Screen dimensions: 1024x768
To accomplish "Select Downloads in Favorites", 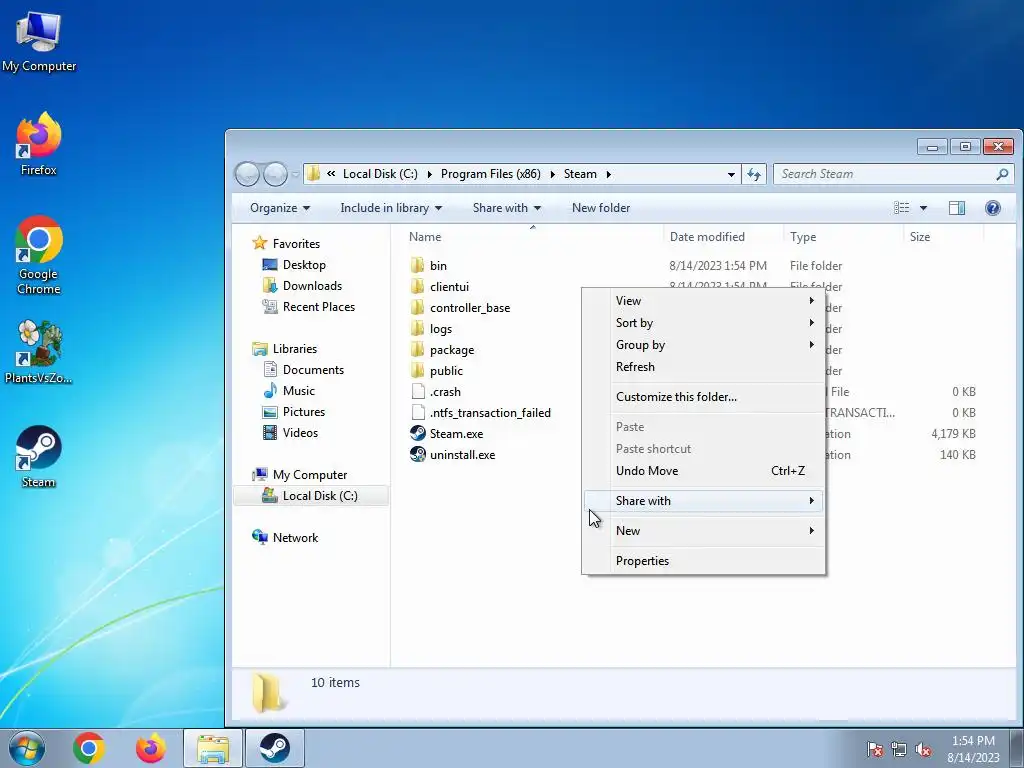I will click(x=312, y=286).
